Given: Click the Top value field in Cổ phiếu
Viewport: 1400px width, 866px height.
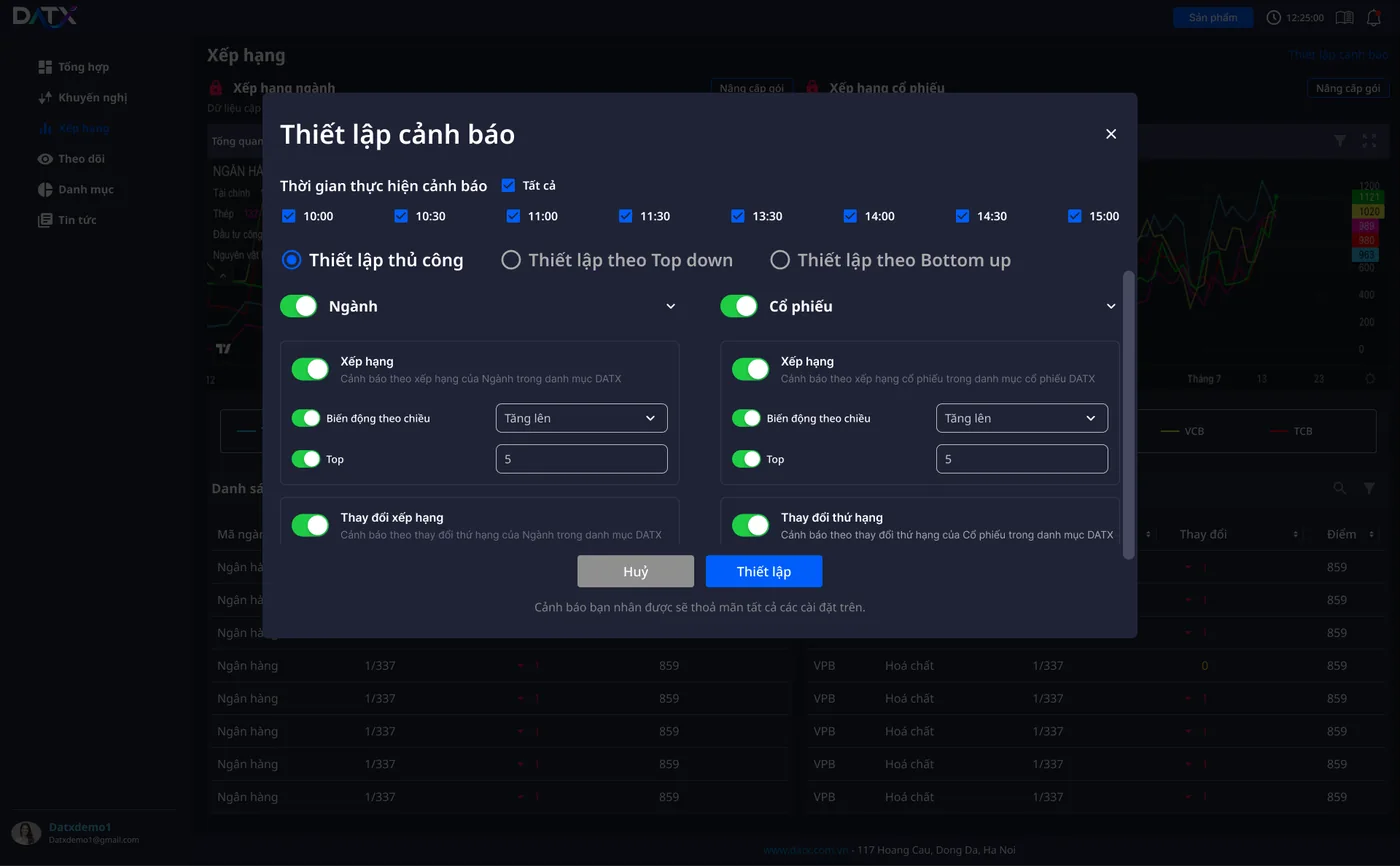Looking at the screenshot, I should 1022,459.
